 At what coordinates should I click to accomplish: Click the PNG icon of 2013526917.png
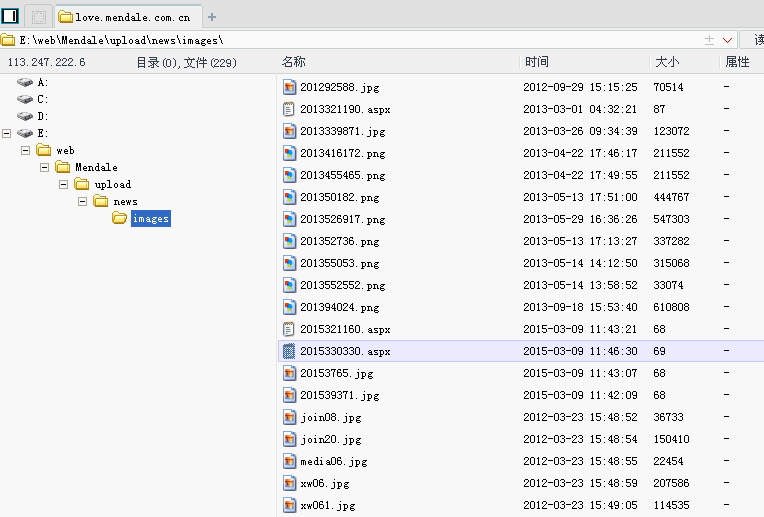[289, 219]
